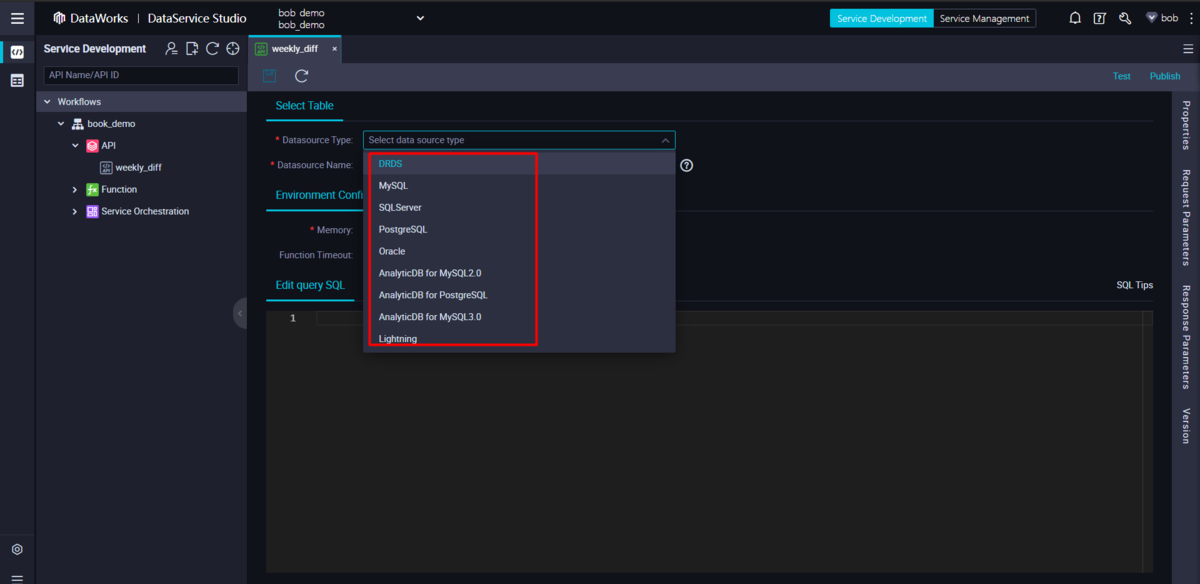Click the user filter icon in Service Development
Viewport: 1200px width, 584px height.
[x=172, y=48]
